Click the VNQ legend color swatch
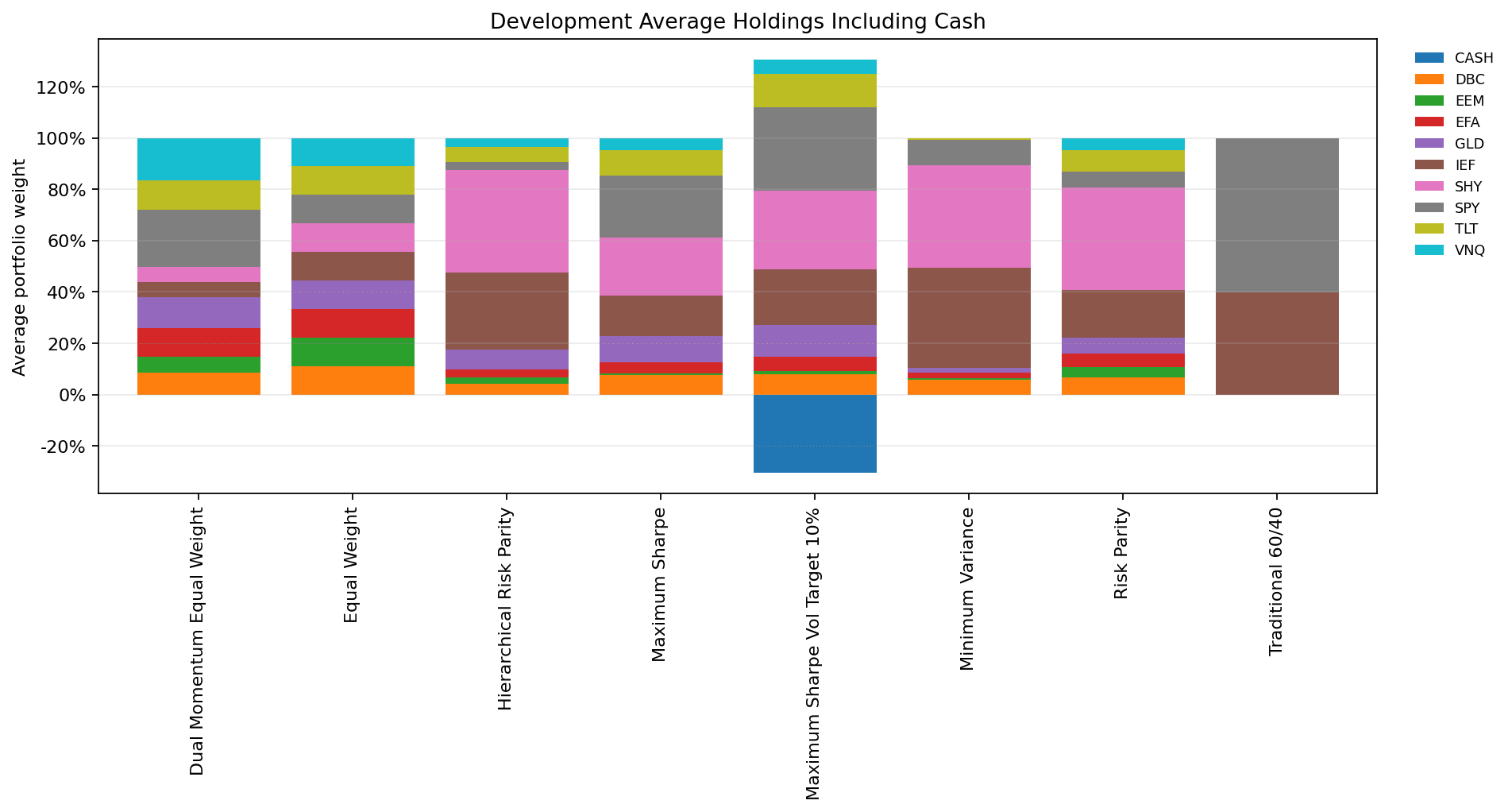The width and height of the screenshot is (1512, 812). [x=1429, y=250]
